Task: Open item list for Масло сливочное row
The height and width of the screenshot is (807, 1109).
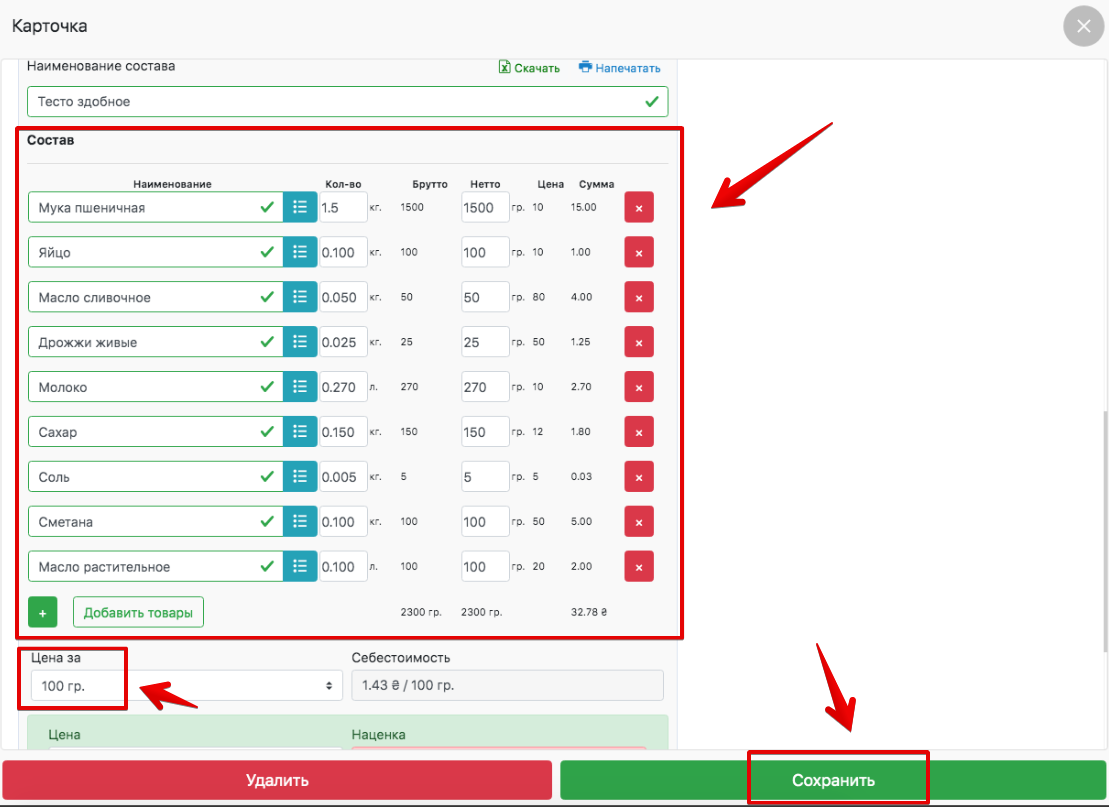Action: 299,297
